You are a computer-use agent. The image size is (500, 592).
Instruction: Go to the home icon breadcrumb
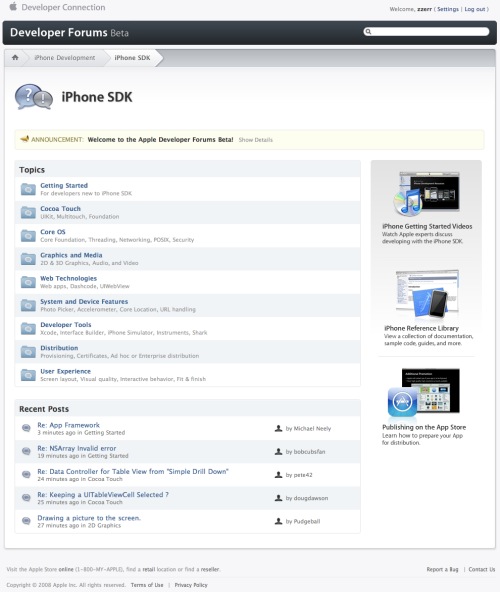pos(15,57)
